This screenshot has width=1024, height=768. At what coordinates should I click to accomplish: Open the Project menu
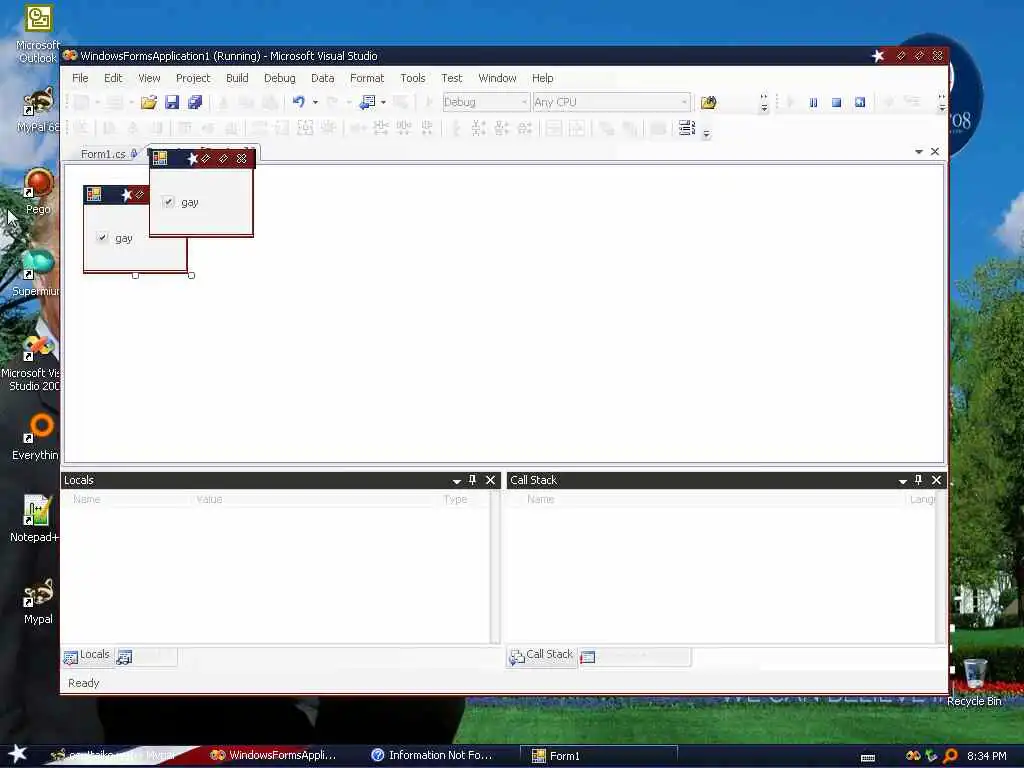[x=193, y=78]
